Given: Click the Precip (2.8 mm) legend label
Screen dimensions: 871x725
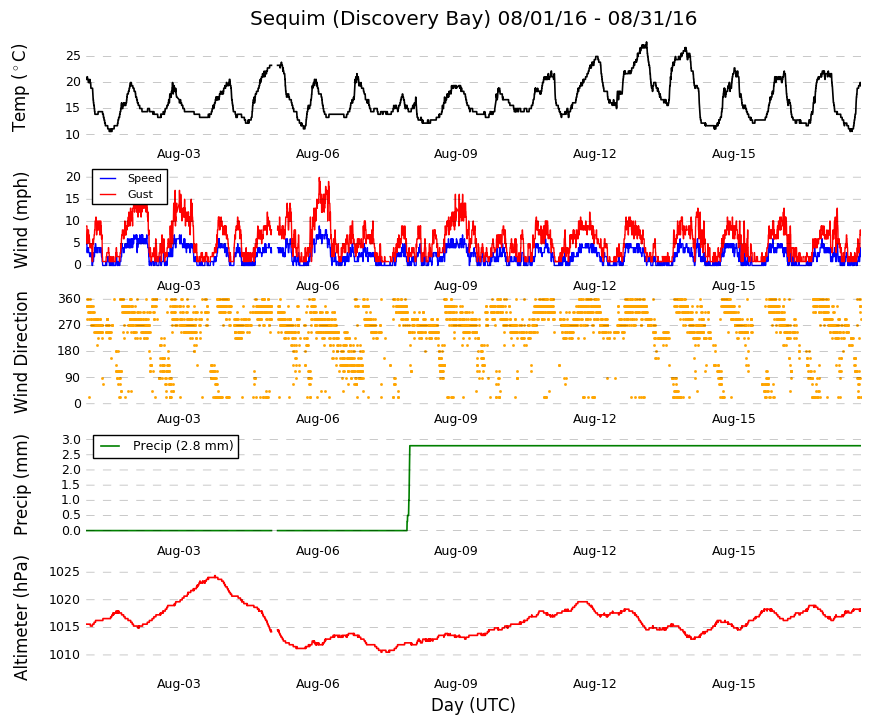Looking at the screenshot, I should coord(183,446).
